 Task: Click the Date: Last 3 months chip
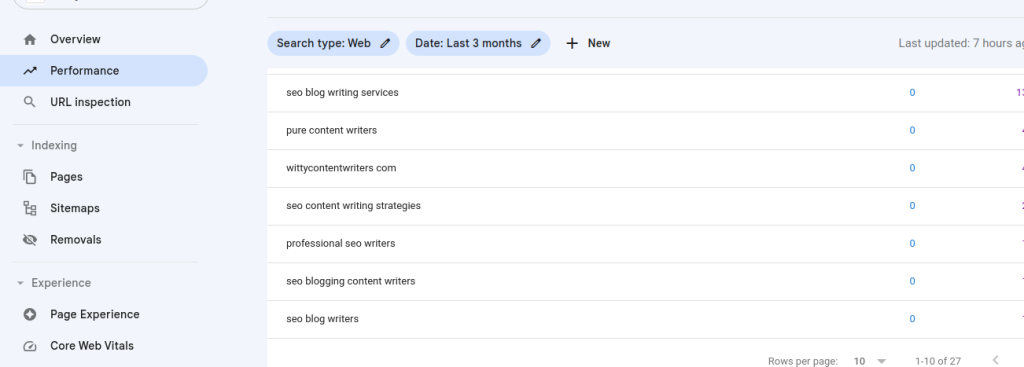478,43
